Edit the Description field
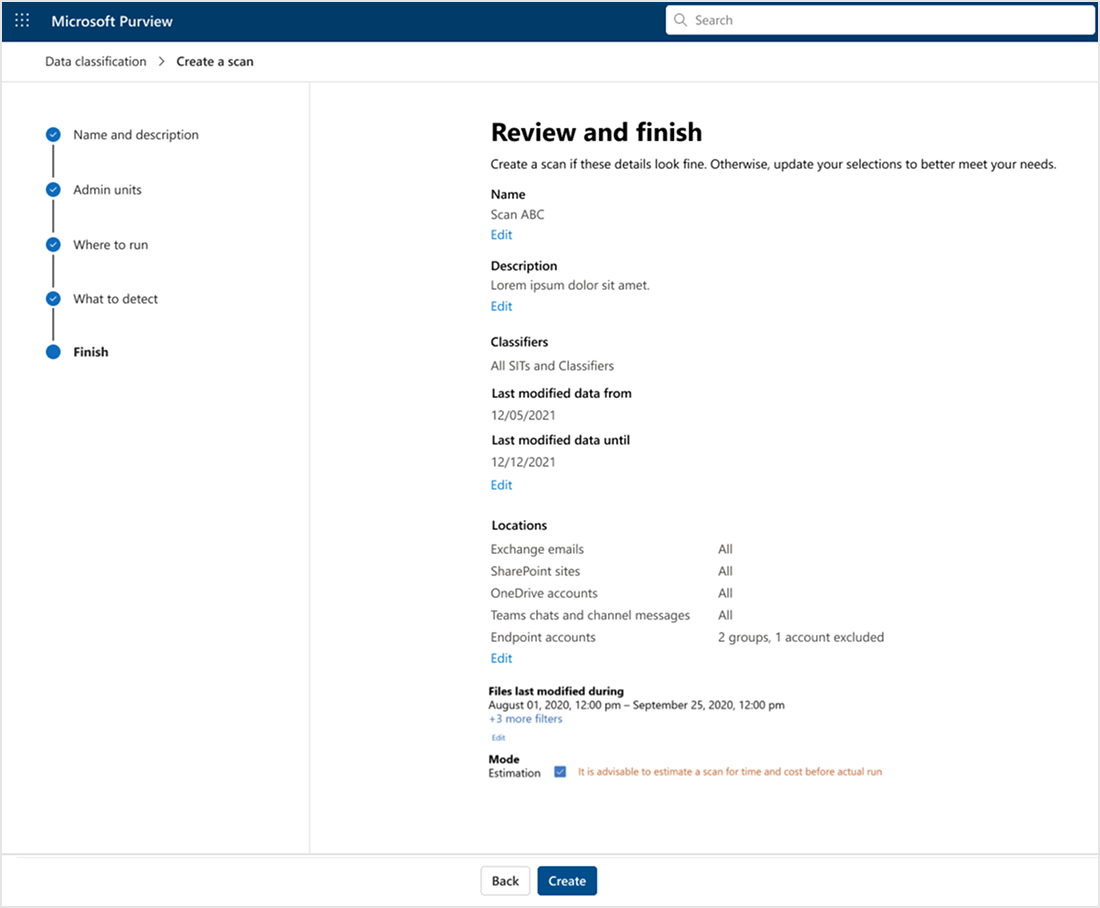Image resolution: width=1100 pixels, height=908 pixels. pos(502,306)
